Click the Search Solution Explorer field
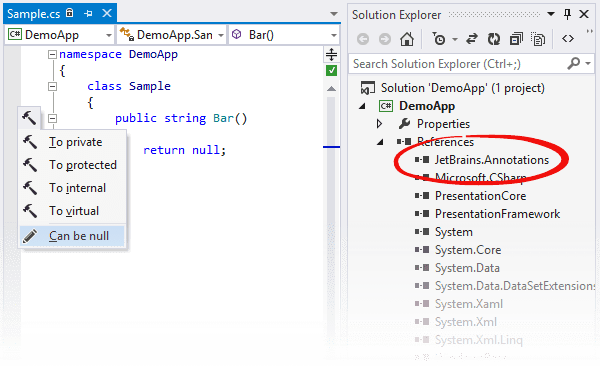Image resolution: width=600 pixels, height=367 pixels. tap(459, 64)
